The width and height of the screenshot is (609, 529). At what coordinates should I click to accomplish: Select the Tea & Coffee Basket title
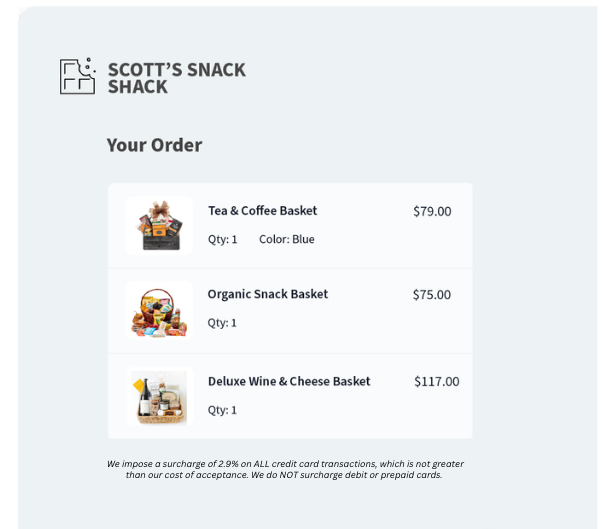point(262,211)
